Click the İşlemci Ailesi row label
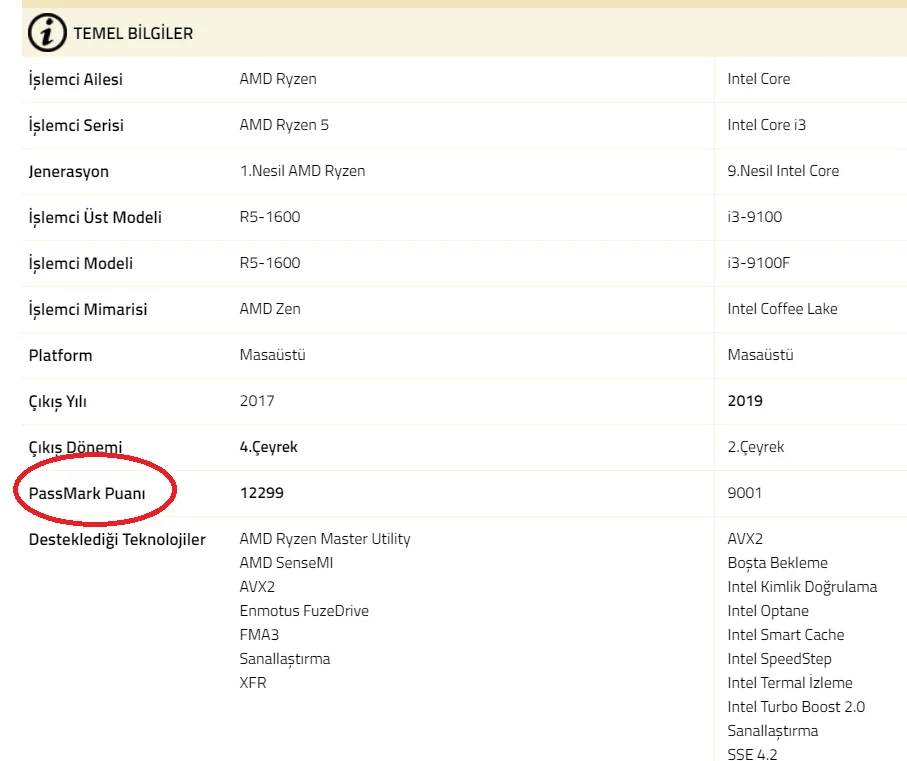This screenshot has width=907, height=761. [x=76, y=80]
